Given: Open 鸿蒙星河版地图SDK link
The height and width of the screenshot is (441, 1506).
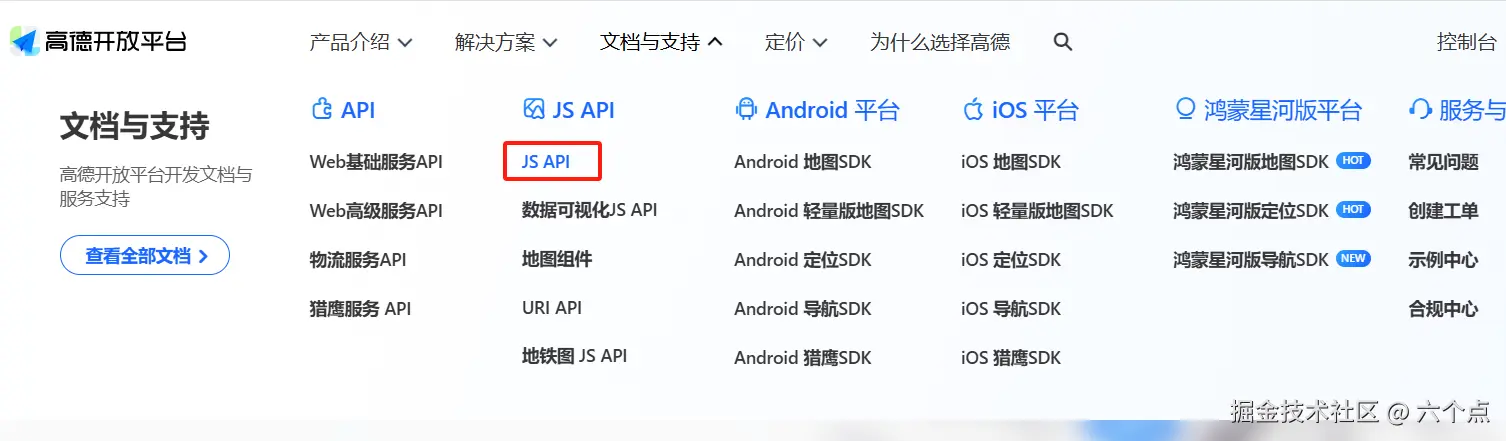Looking at the screenshot, I should (1251, 162).
